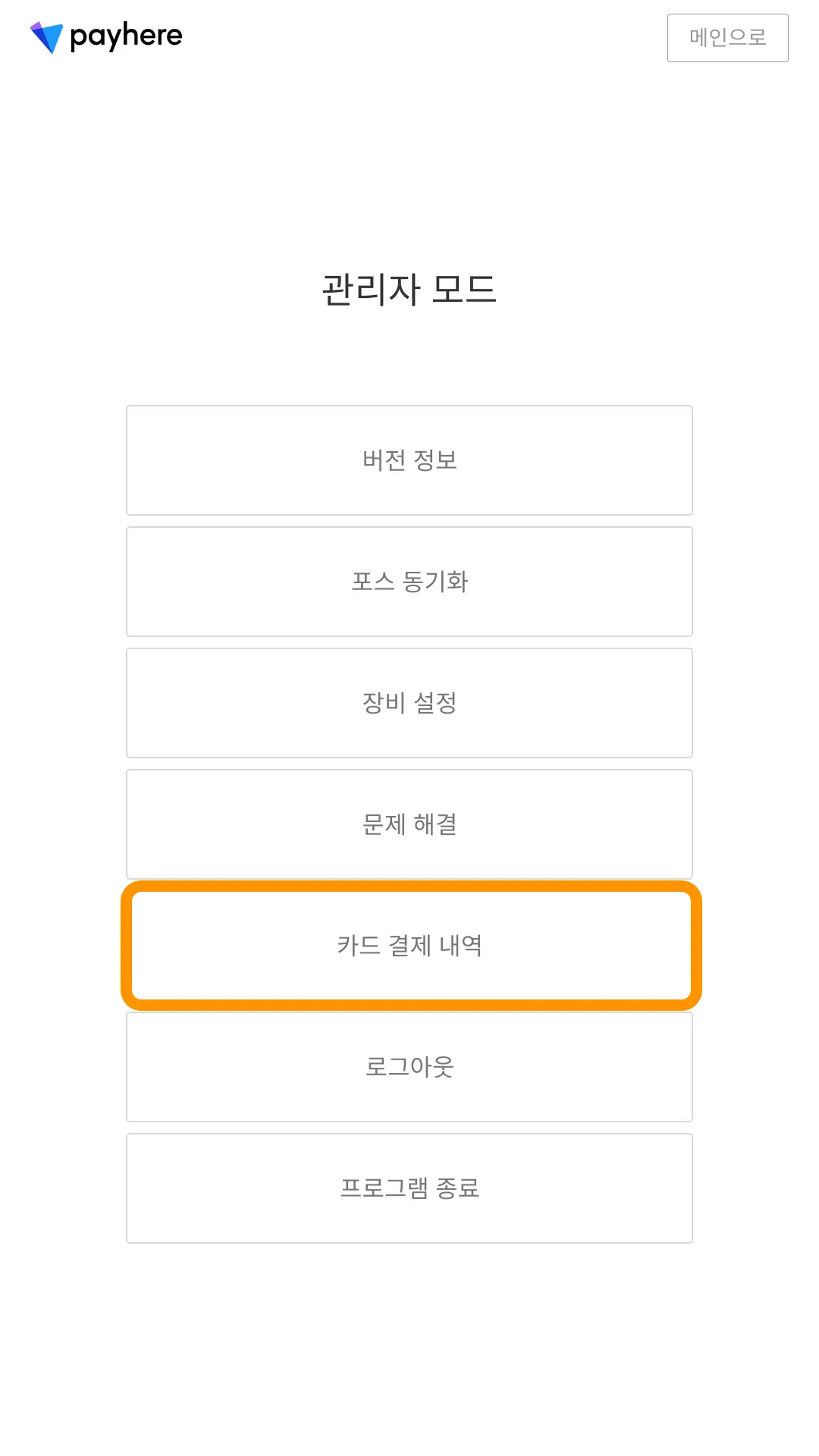Click the blue payhere logo mark
Viewport: 819px width, 1456px height.
(46, 37)
